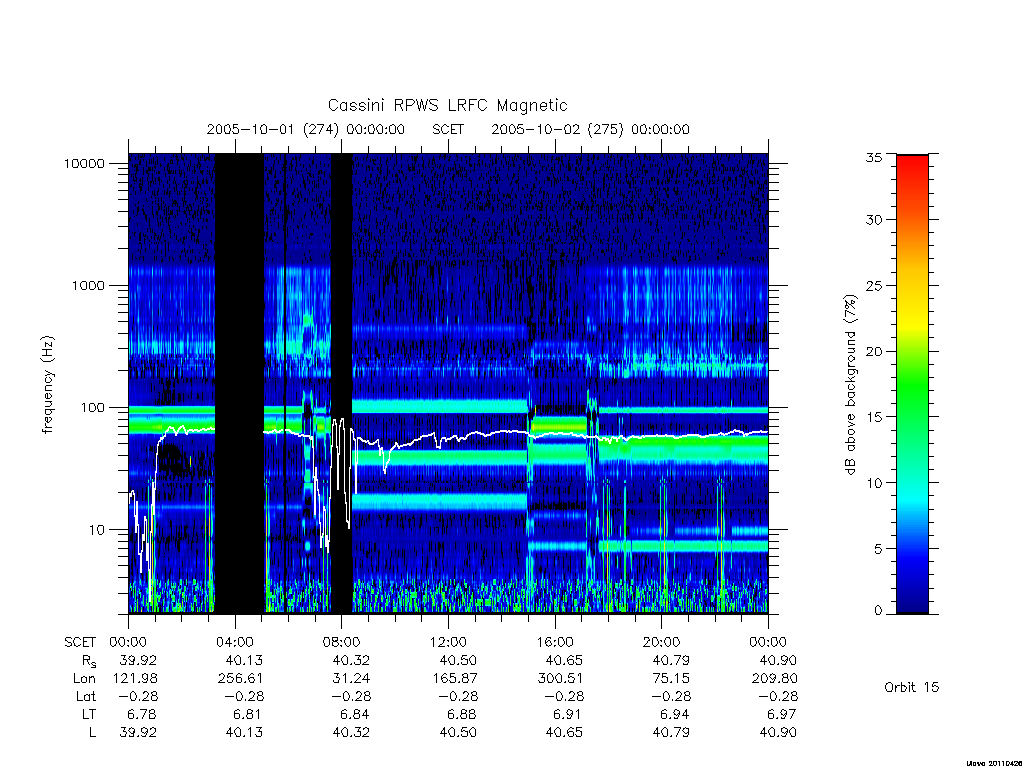The height and width of the screenshot is (768, 1024).
Task: Click the 'frequency (Hz)' axis label
Action: 47,385
